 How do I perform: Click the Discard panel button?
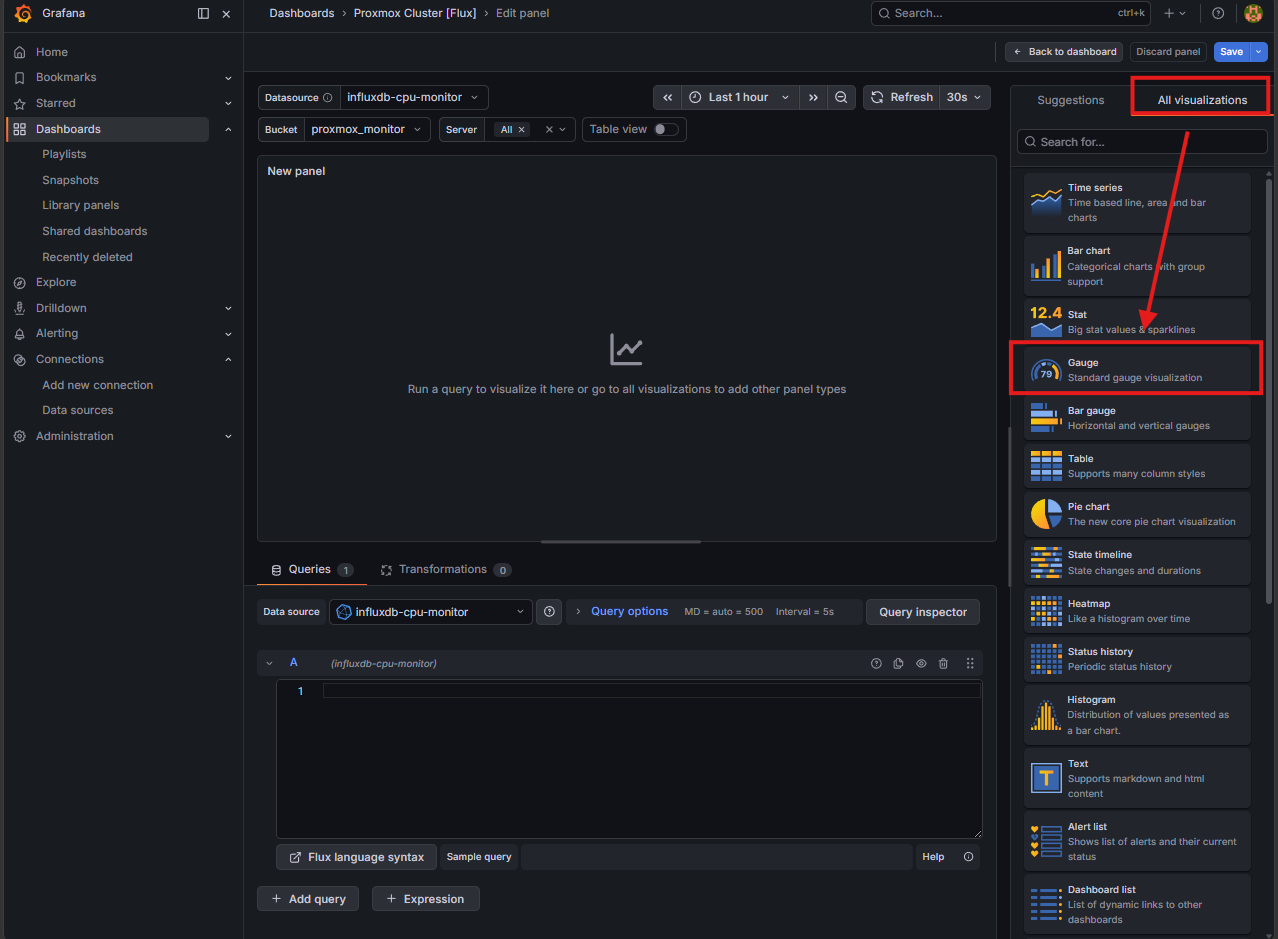pyautogui.click(x=1168, y=52)
